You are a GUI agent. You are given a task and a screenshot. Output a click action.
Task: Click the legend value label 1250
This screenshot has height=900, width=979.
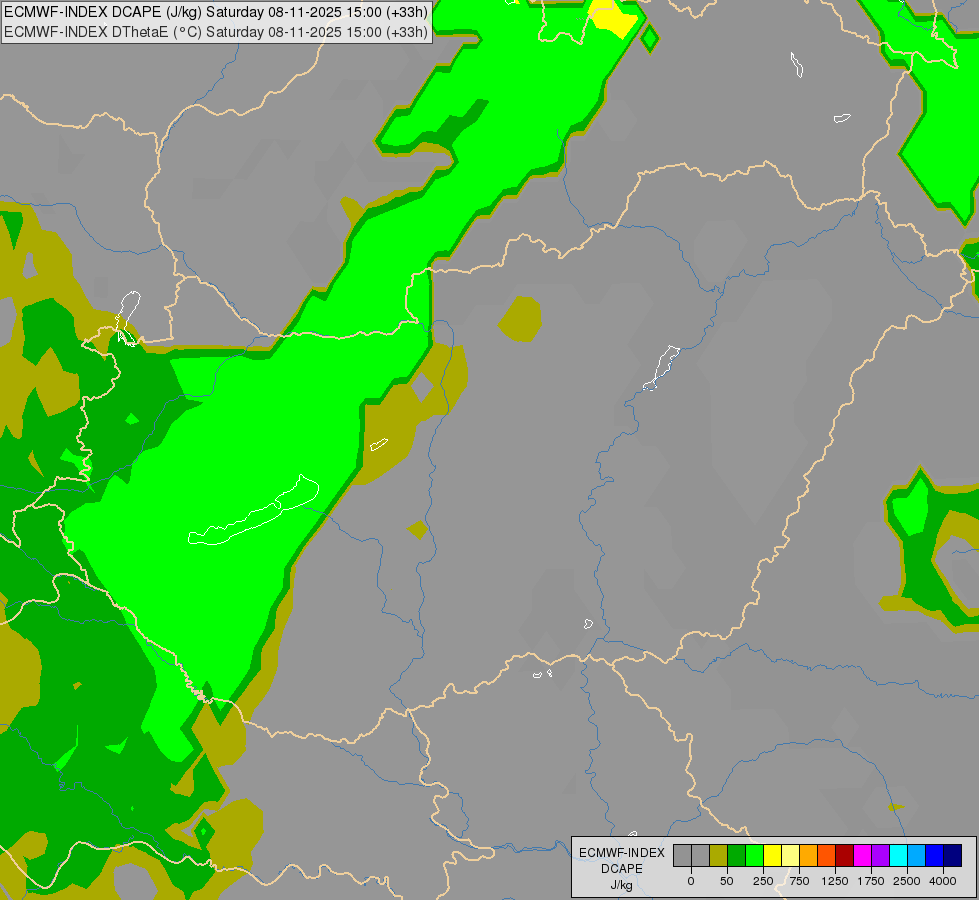pyautogui.click(x=835, y=881)
